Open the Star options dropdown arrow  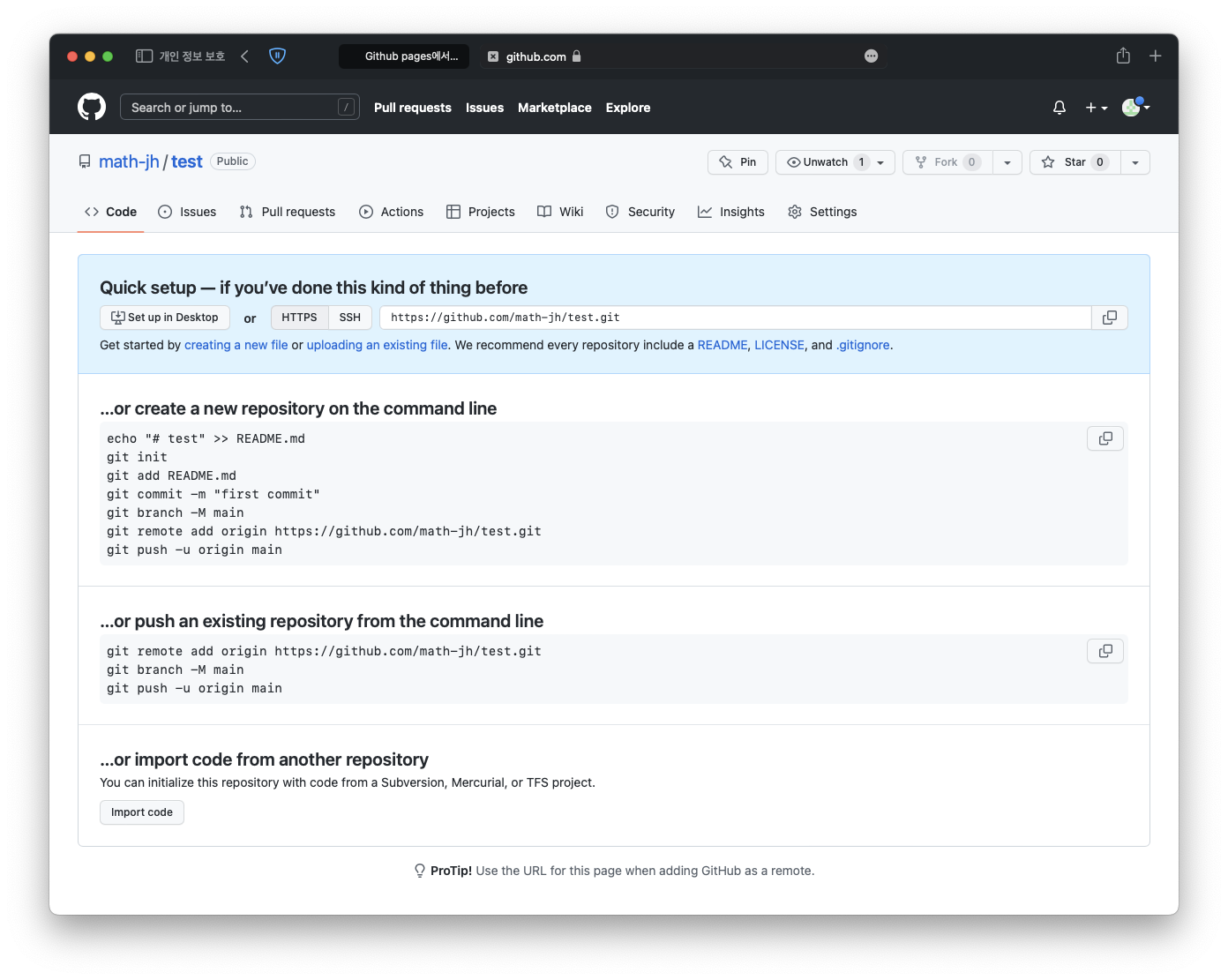coord(1135,161)
